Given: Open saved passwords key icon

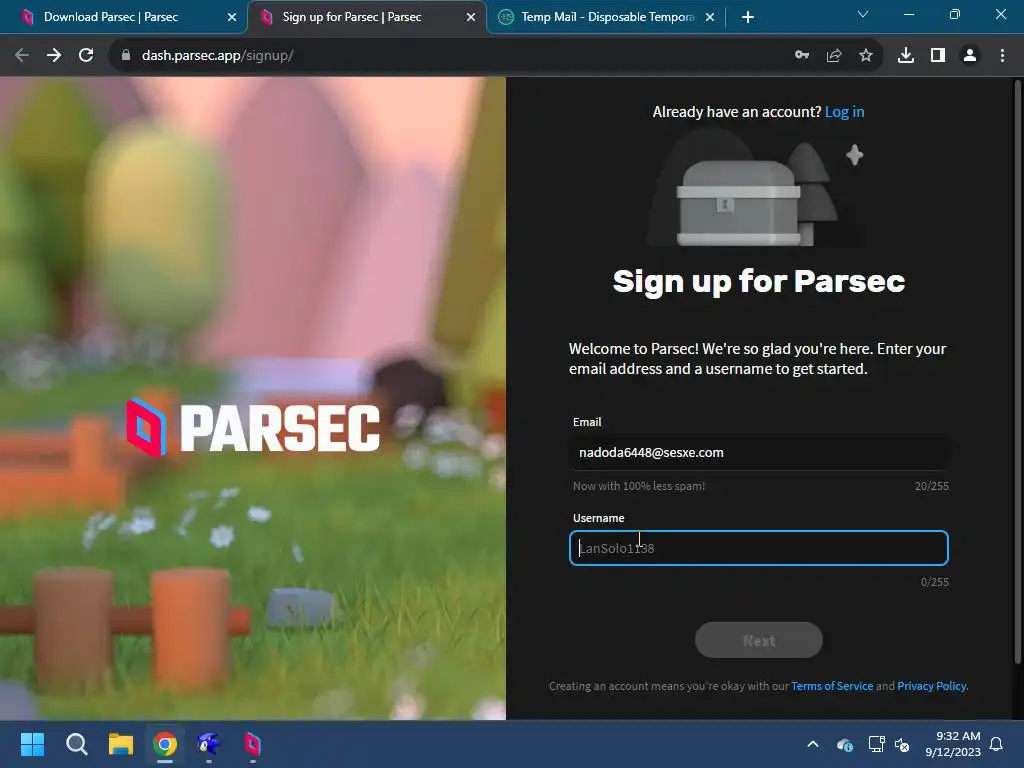Looking at the screenshot, I should (x=802, y=56).
